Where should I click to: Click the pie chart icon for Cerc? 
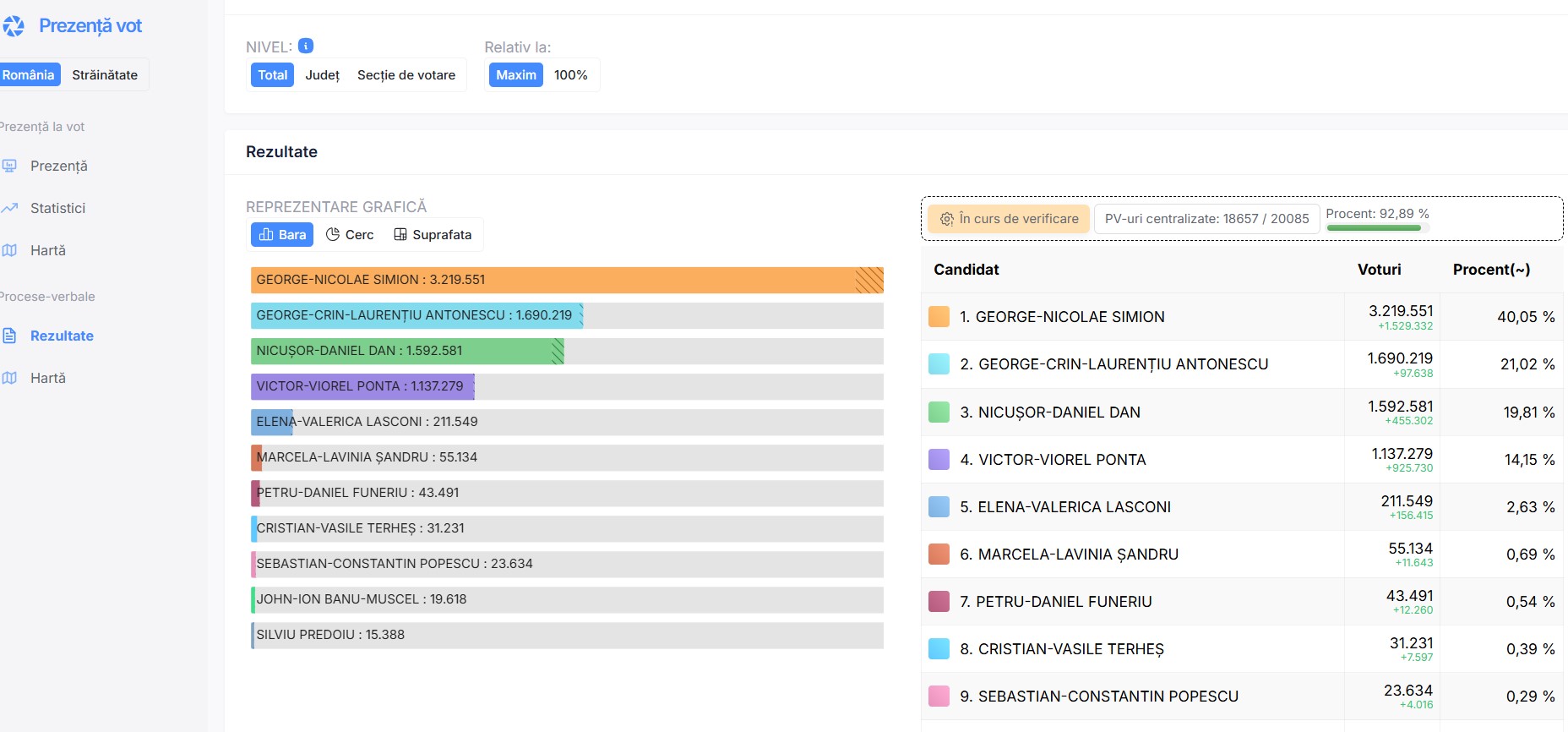coord(333,234)
